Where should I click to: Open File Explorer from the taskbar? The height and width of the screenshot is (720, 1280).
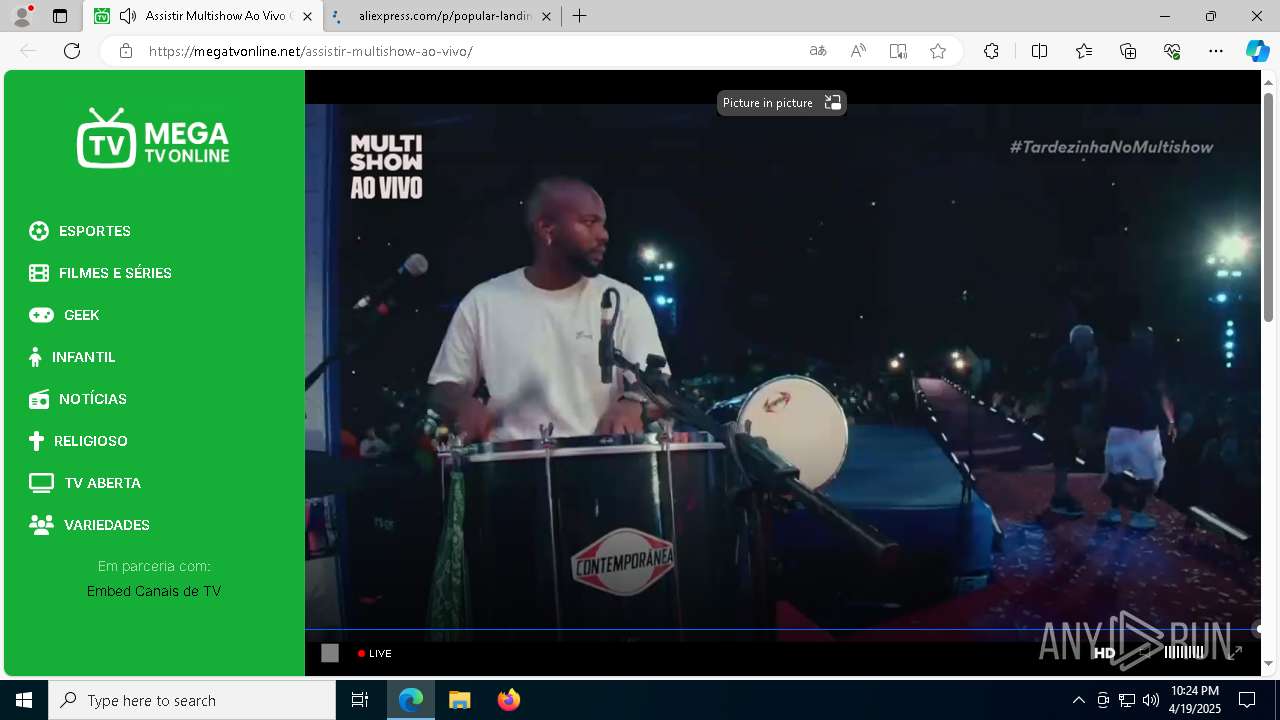click(x=460, y=700)
